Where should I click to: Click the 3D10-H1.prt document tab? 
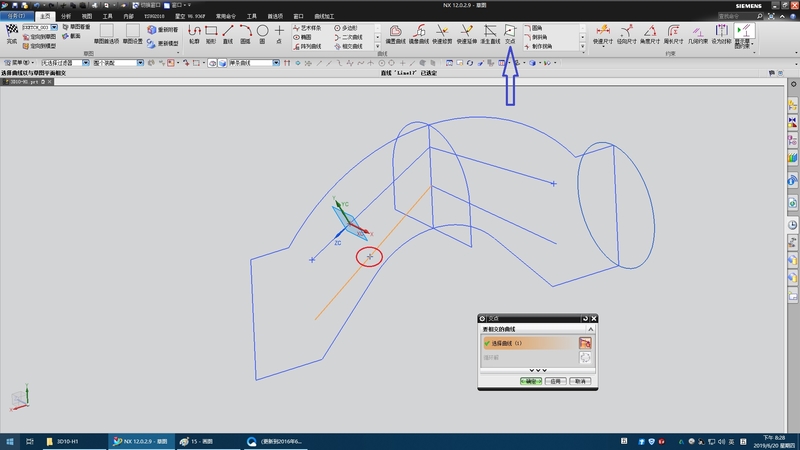point(26,82)
